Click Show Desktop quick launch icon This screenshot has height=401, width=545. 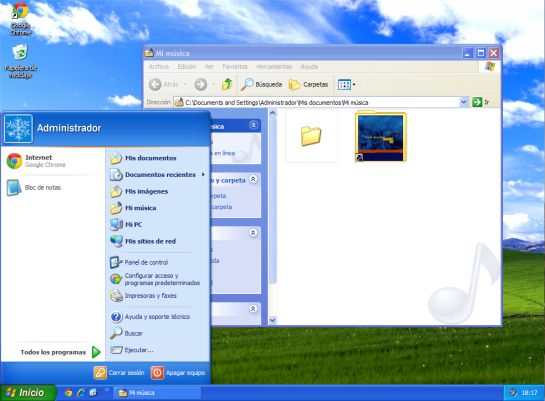click(93, 393)
